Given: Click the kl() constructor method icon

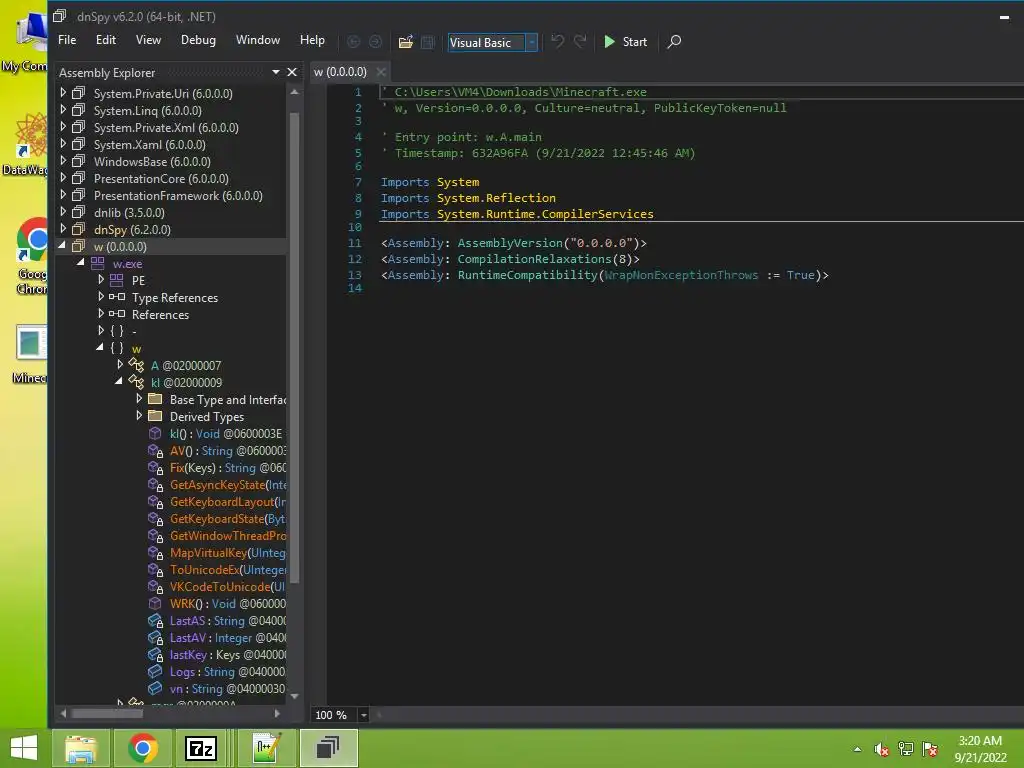Looking at the screenshot, I should click(155, 433).
